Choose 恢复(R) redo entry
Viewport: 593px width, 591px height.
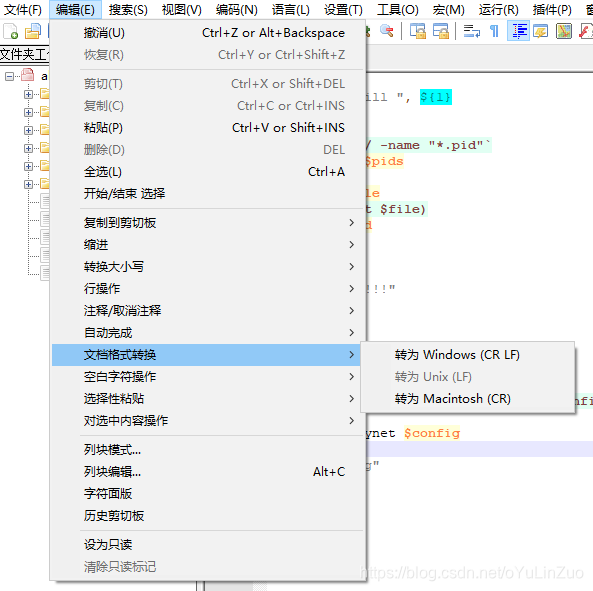pos(207,55)
